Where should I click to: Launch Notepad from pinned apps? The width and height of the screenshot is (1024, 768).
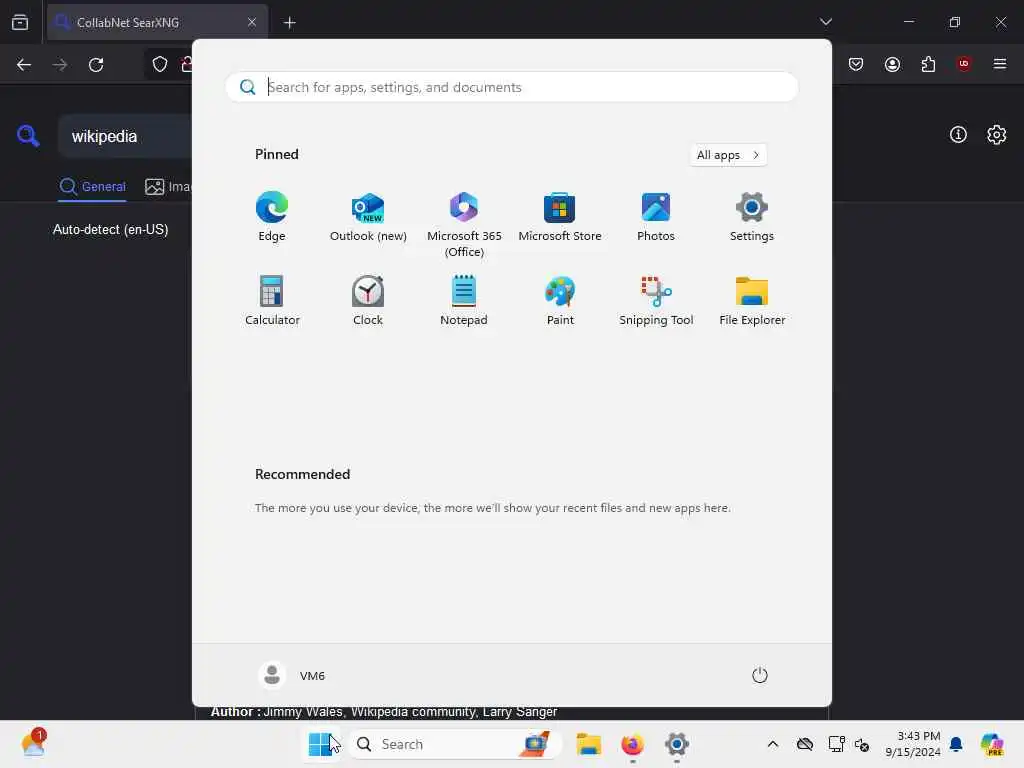pyautogui.click(x=464, y=300)
